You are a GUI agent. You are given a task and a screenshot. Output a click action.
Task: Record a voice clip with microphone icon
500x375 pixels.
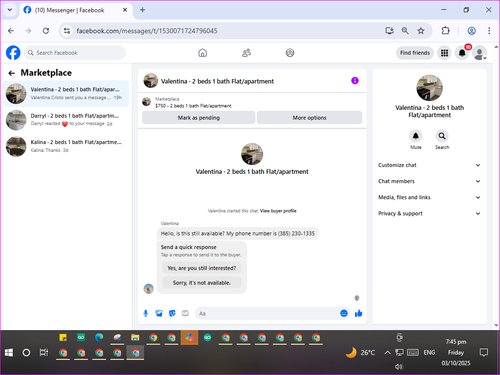point(146,313)
